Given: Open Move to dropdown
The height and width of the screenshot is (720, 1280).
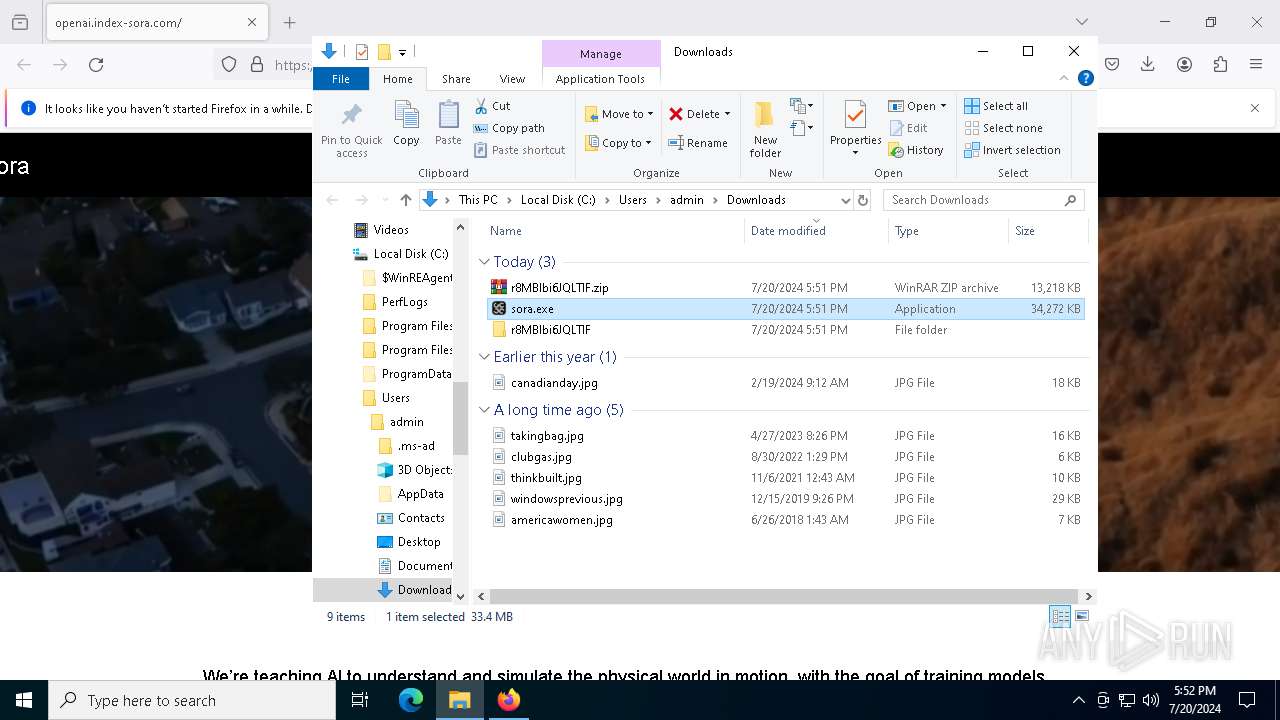Looking at the screenshot, I should click(619, 114).
